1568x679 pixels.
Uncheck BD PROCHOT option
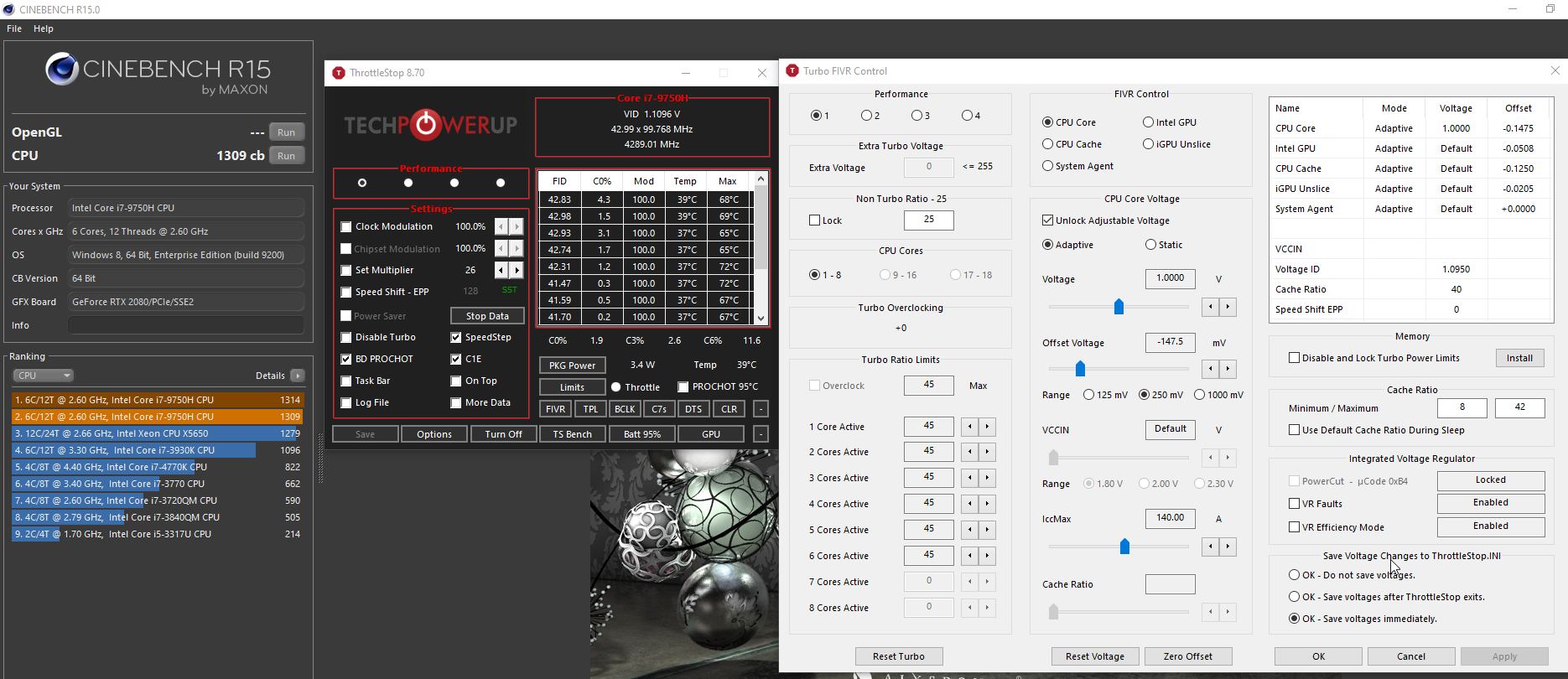click(x=345, y=360)
